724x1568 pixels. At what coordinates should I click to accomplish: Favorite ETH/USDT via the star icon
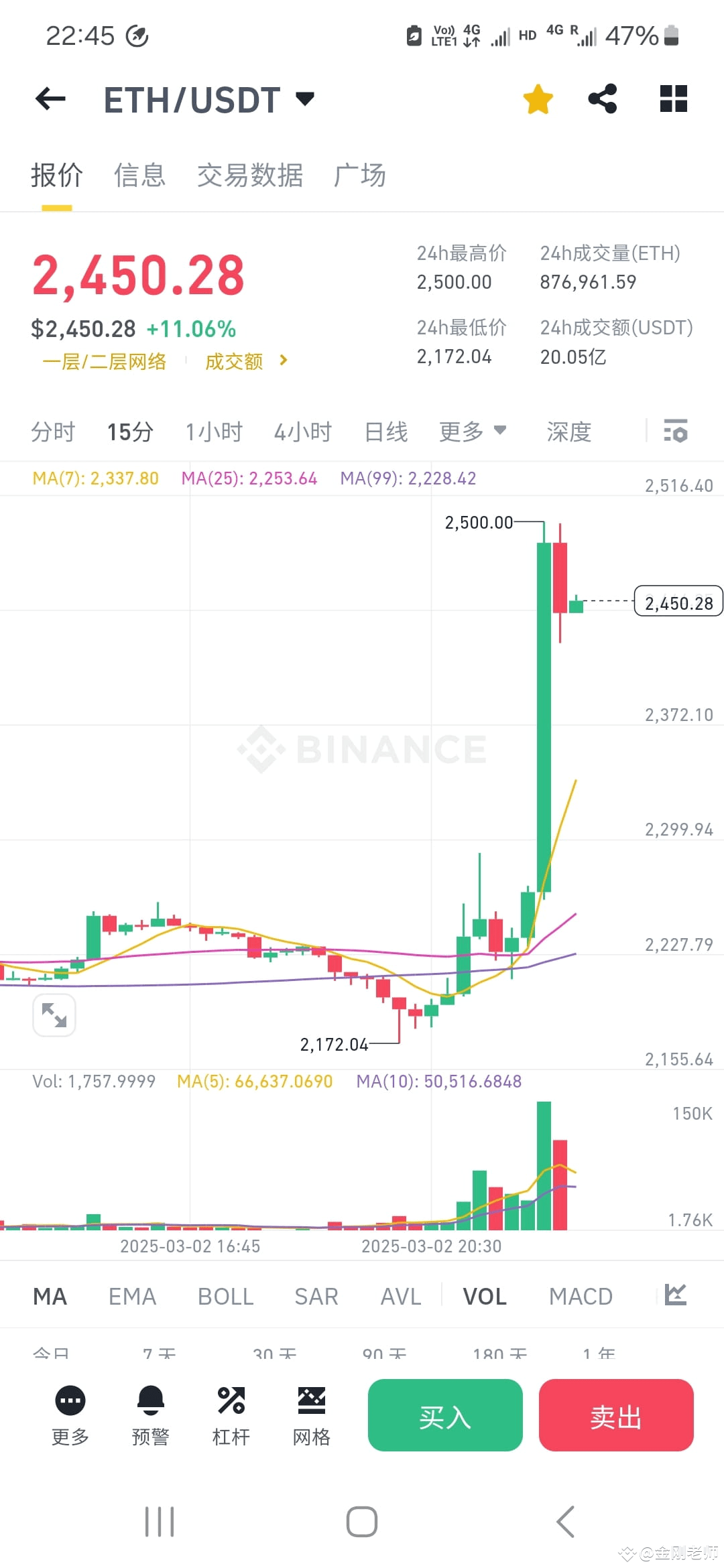pyautogui.click(x=538, y=99)
